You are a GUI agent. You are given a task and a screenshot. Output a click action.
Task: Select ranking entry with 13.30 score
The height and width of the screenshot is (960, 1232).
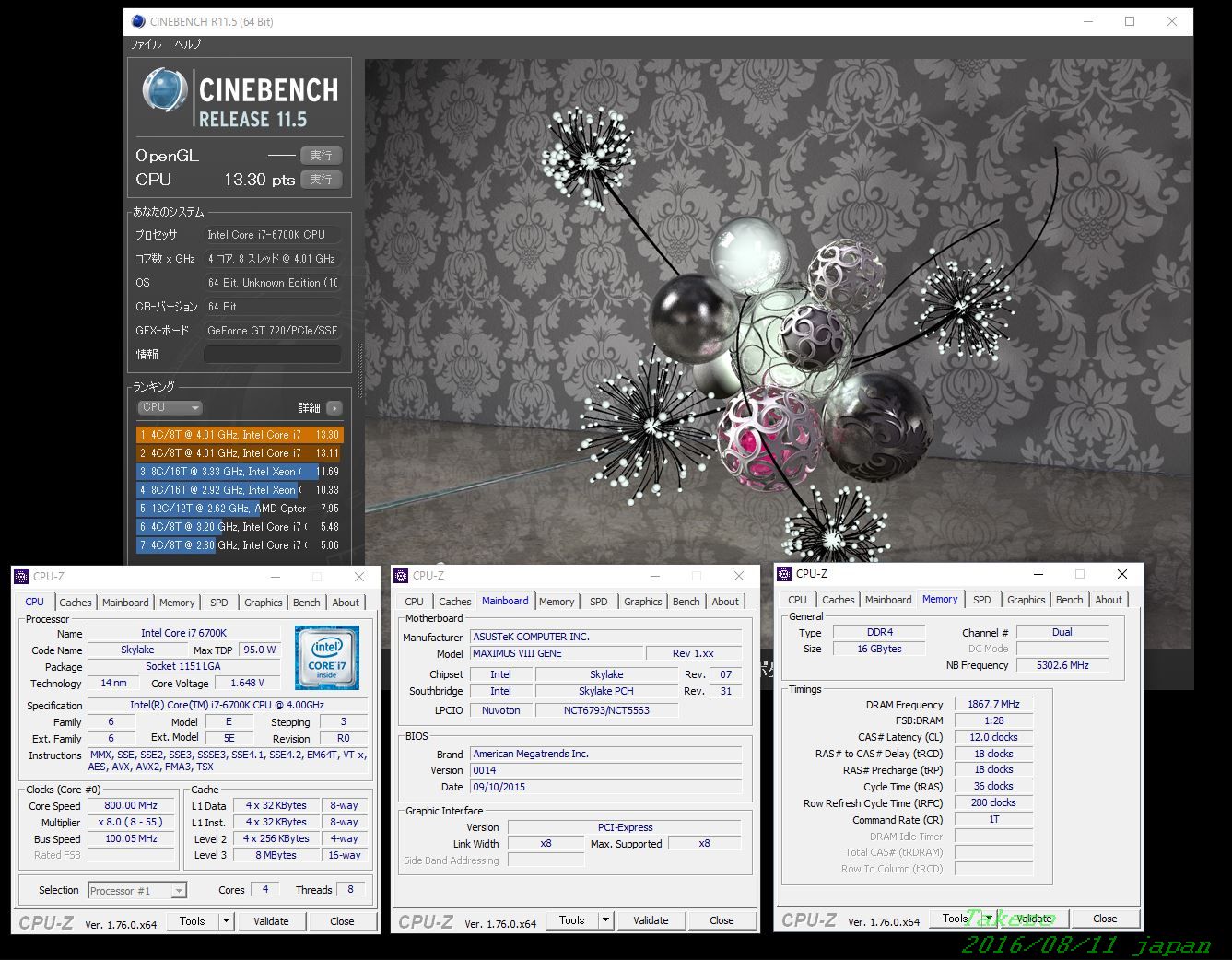pos(239,435)
